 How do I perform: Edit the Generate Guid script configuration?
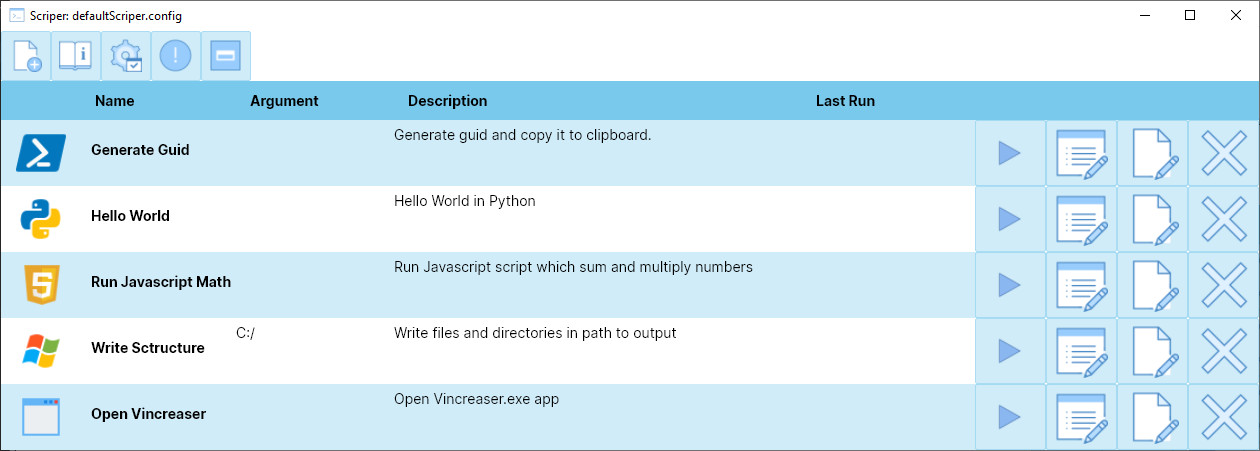pos(1081,153)
